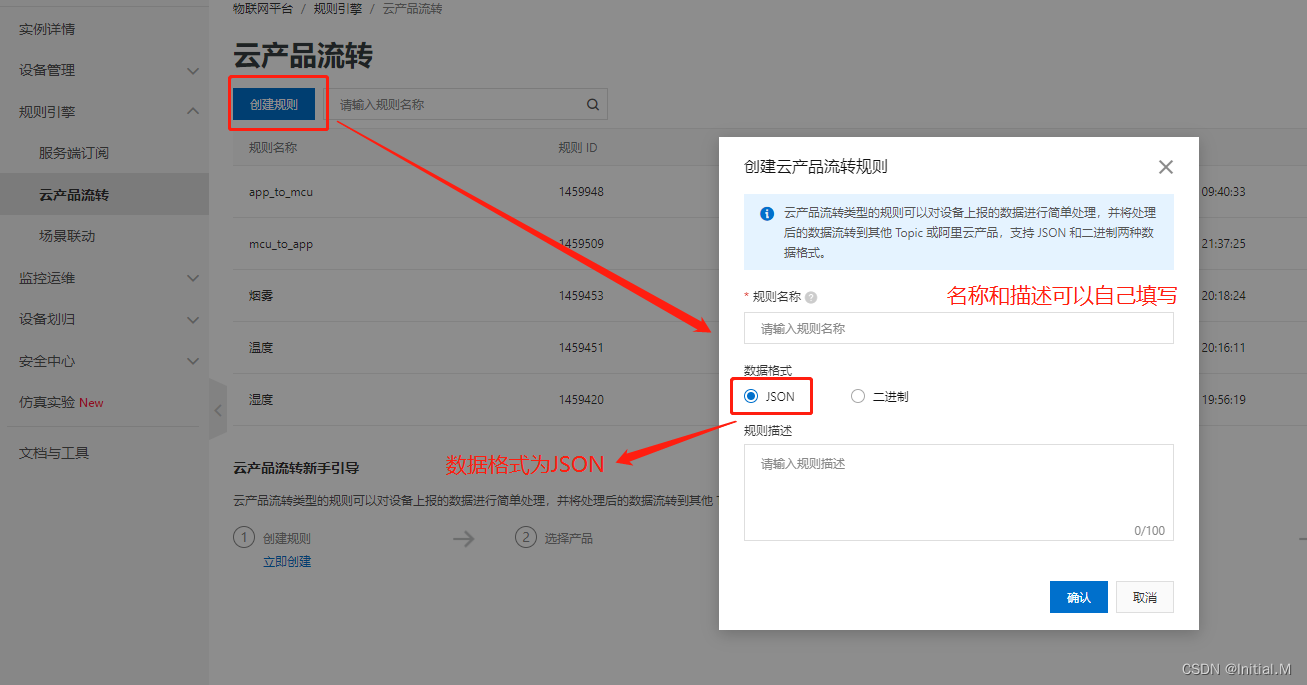Click the rule name input field
This screenshot has width=1307, height=685.
coord(958,328)
